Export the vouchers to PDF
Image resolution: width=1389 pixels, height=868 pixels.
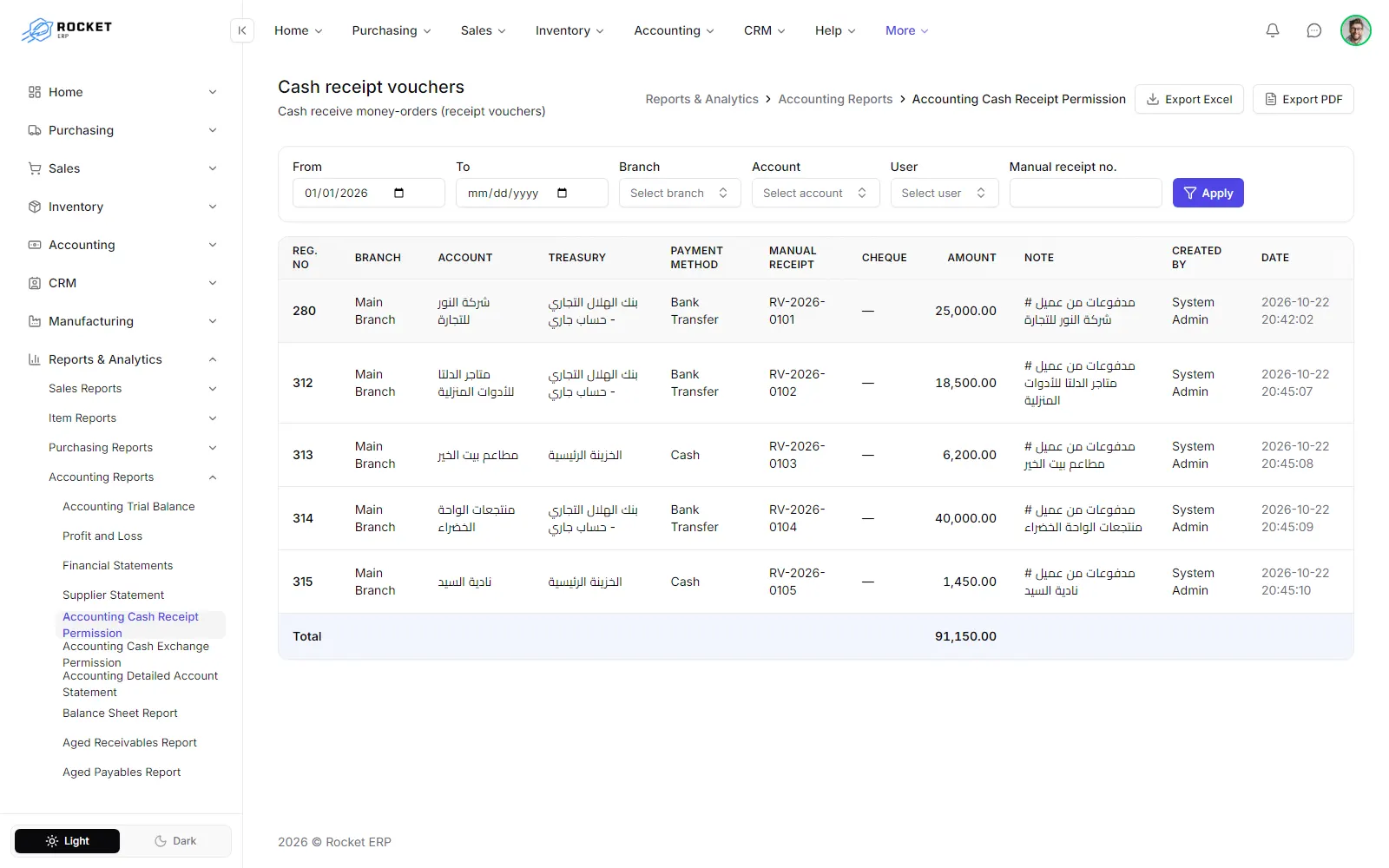click(x=1303, y=99)
